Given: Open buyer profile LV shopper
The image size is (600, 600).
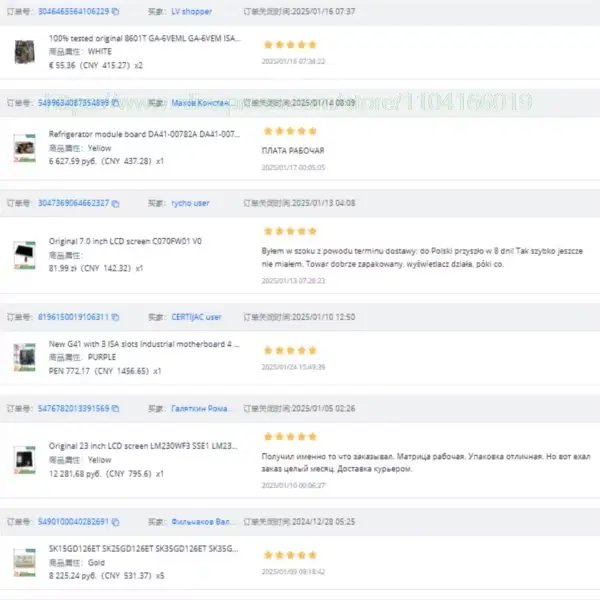Looking at the screenshot, I should point(191,11).
